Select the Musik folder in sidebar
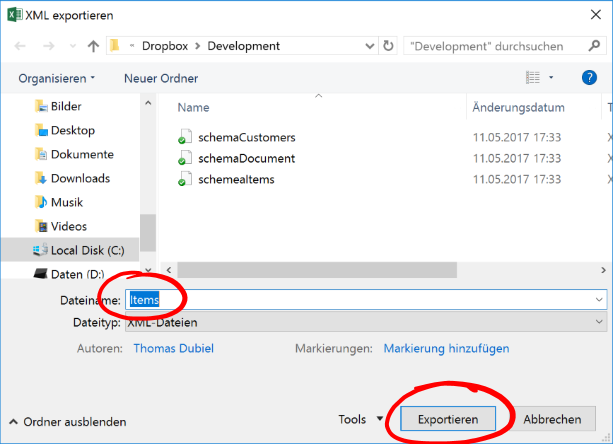613x444 pixels. [67, 202]
